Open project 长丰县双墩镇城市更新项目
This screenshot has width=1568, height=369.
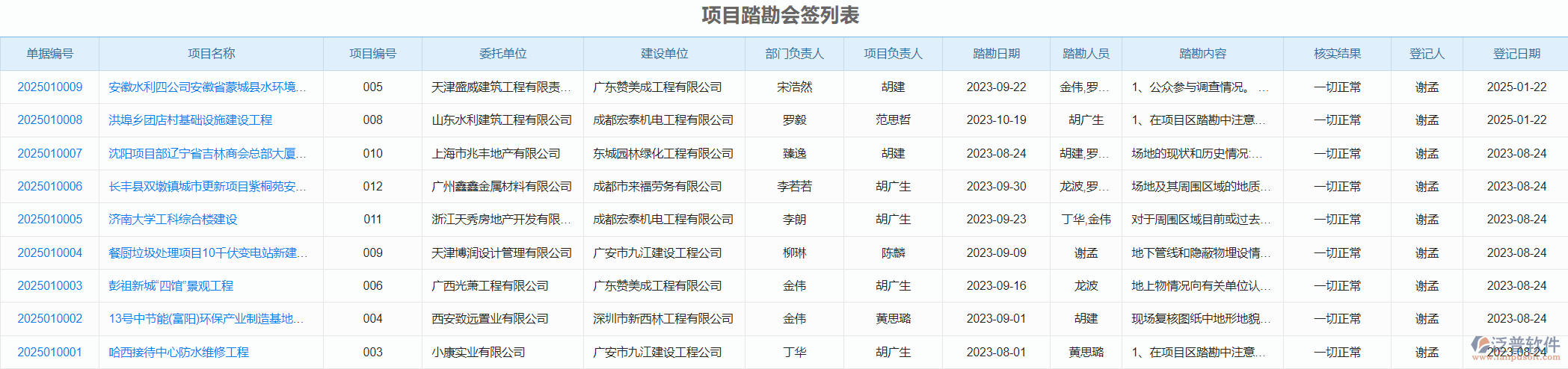(x=207, y=187)
